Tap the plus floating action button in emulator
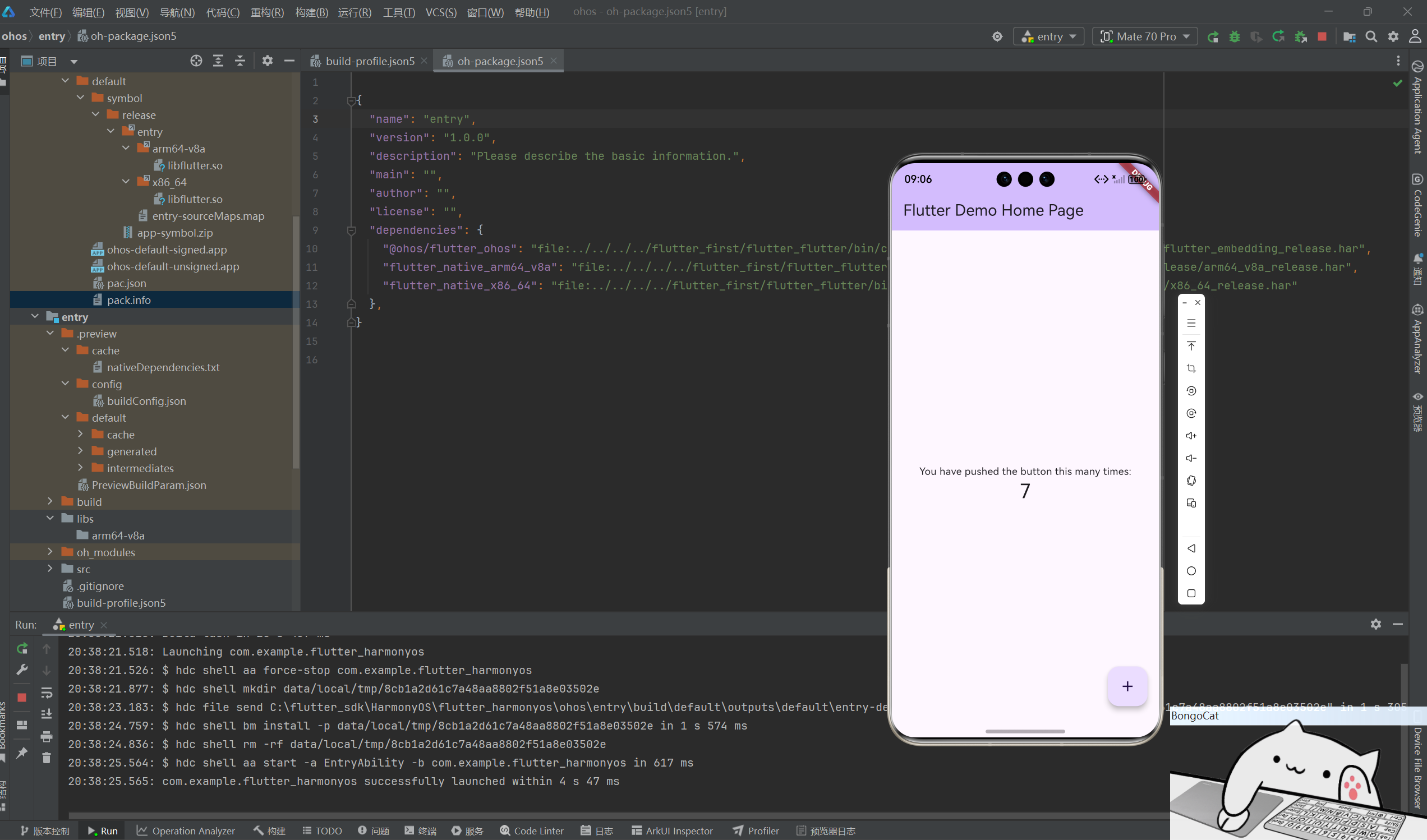1427x840 pixels. click(x=1127, y=686)
